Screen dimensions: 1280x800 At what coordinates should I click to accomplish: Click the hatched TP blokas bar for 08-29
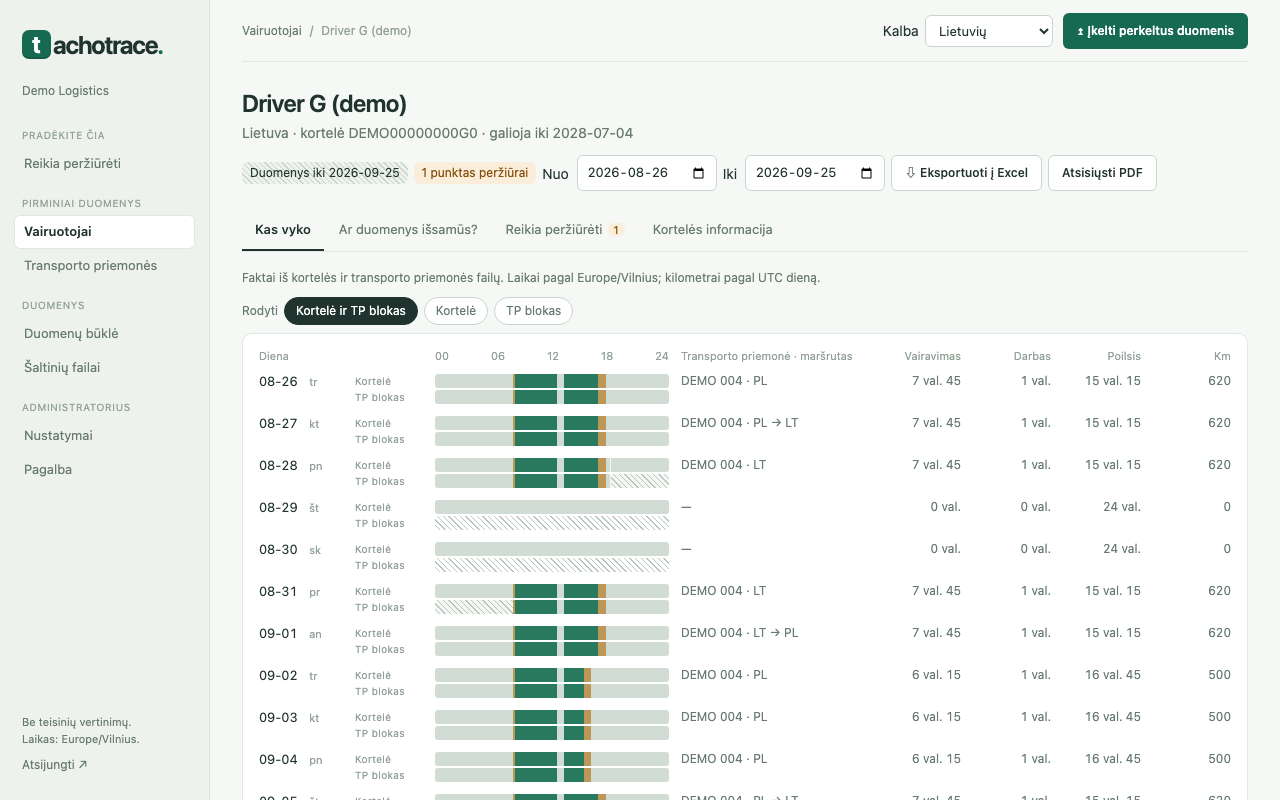552,523
